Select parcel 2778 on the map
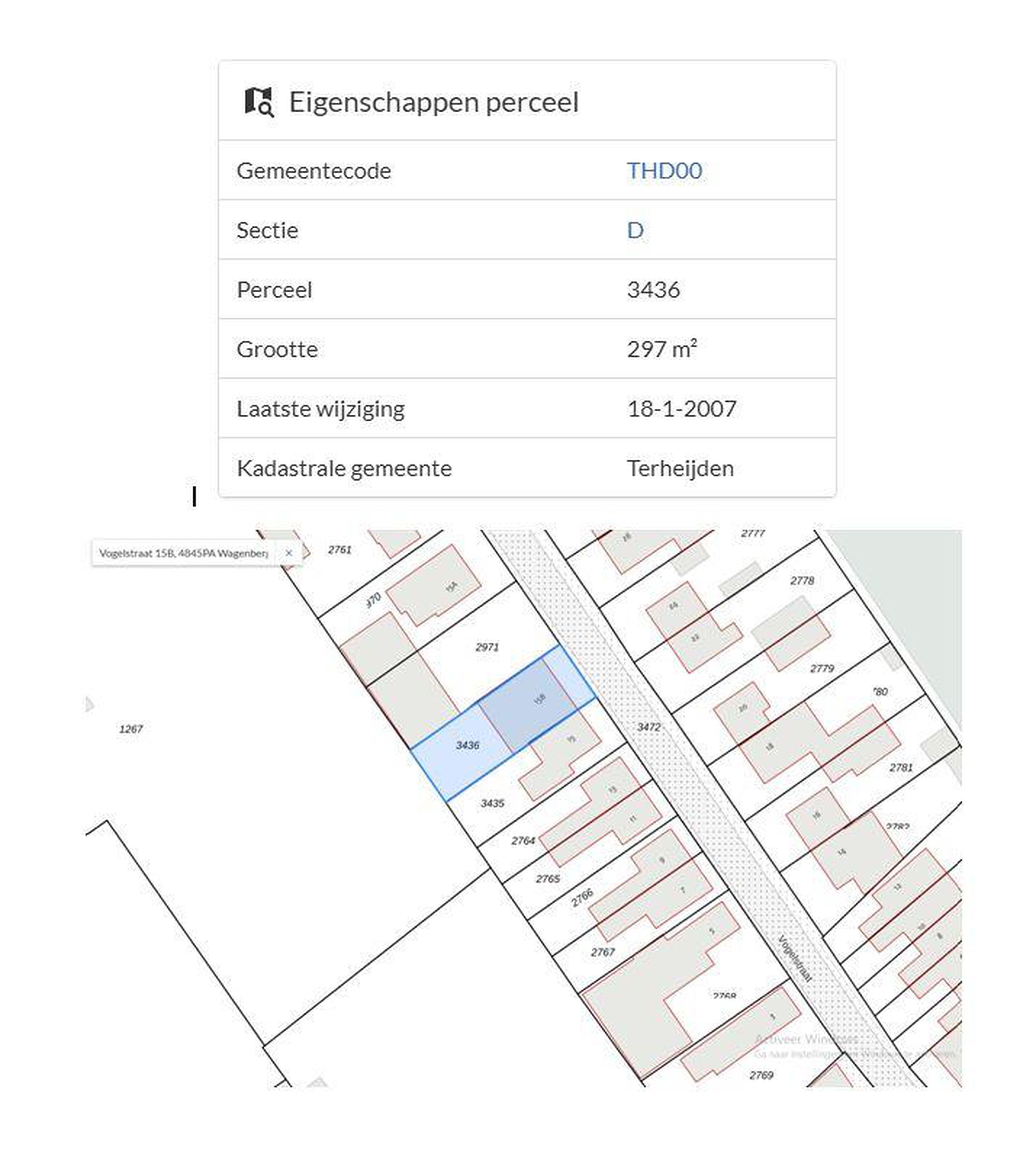1036x1170 pixels. coord(802,581)
